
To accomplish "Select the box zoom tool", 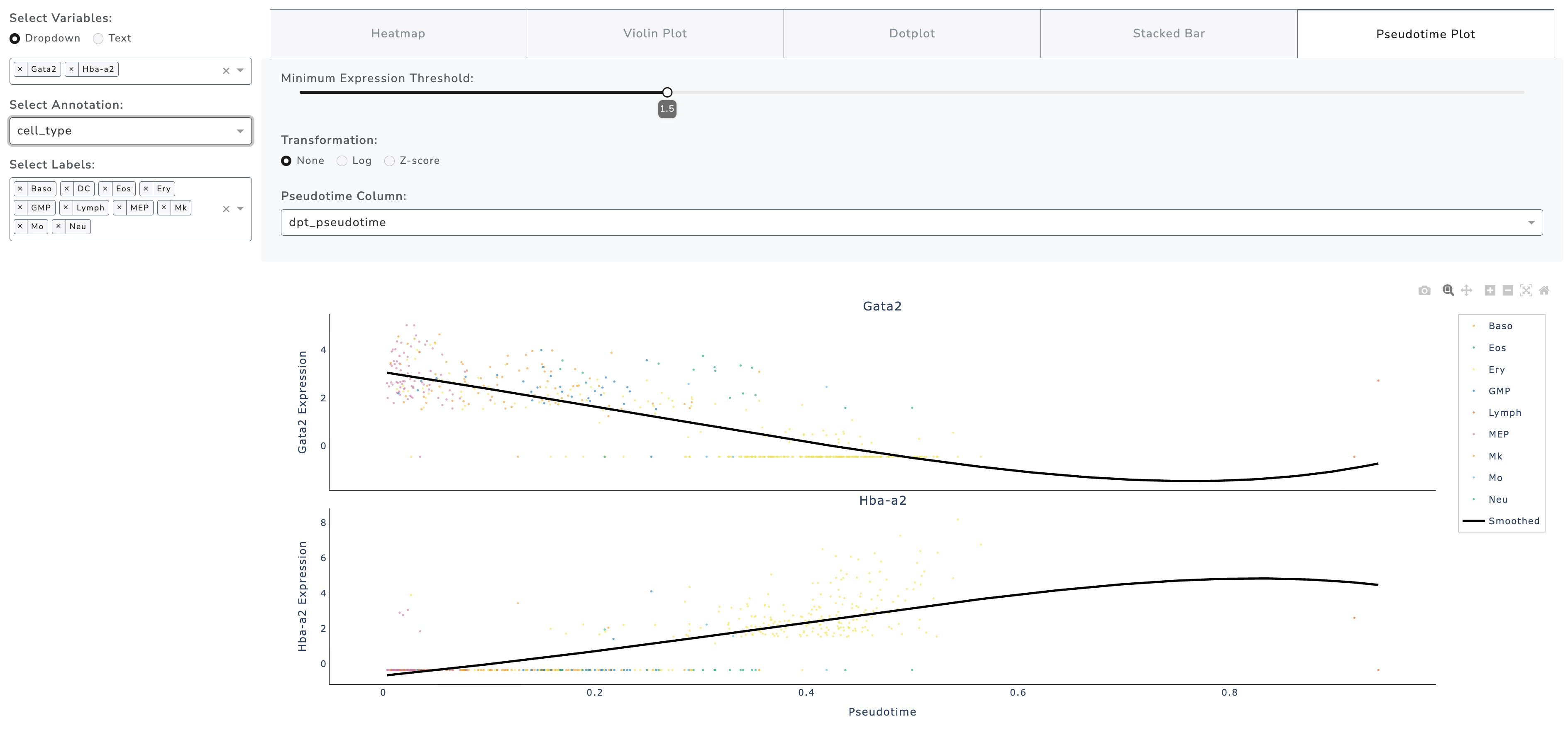I will 1448,291.
